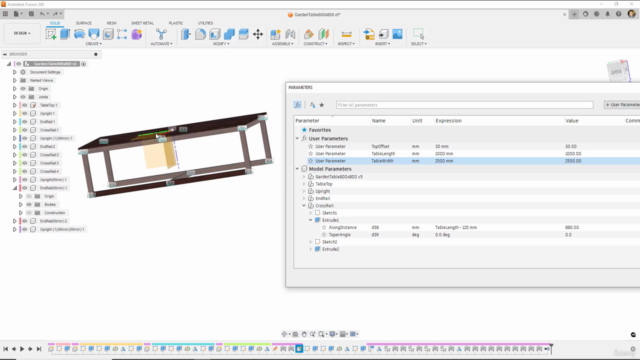Switch to the Plastic tab
Image resolution: width=640 pixels, height=360 pixels.
(176, 23)
